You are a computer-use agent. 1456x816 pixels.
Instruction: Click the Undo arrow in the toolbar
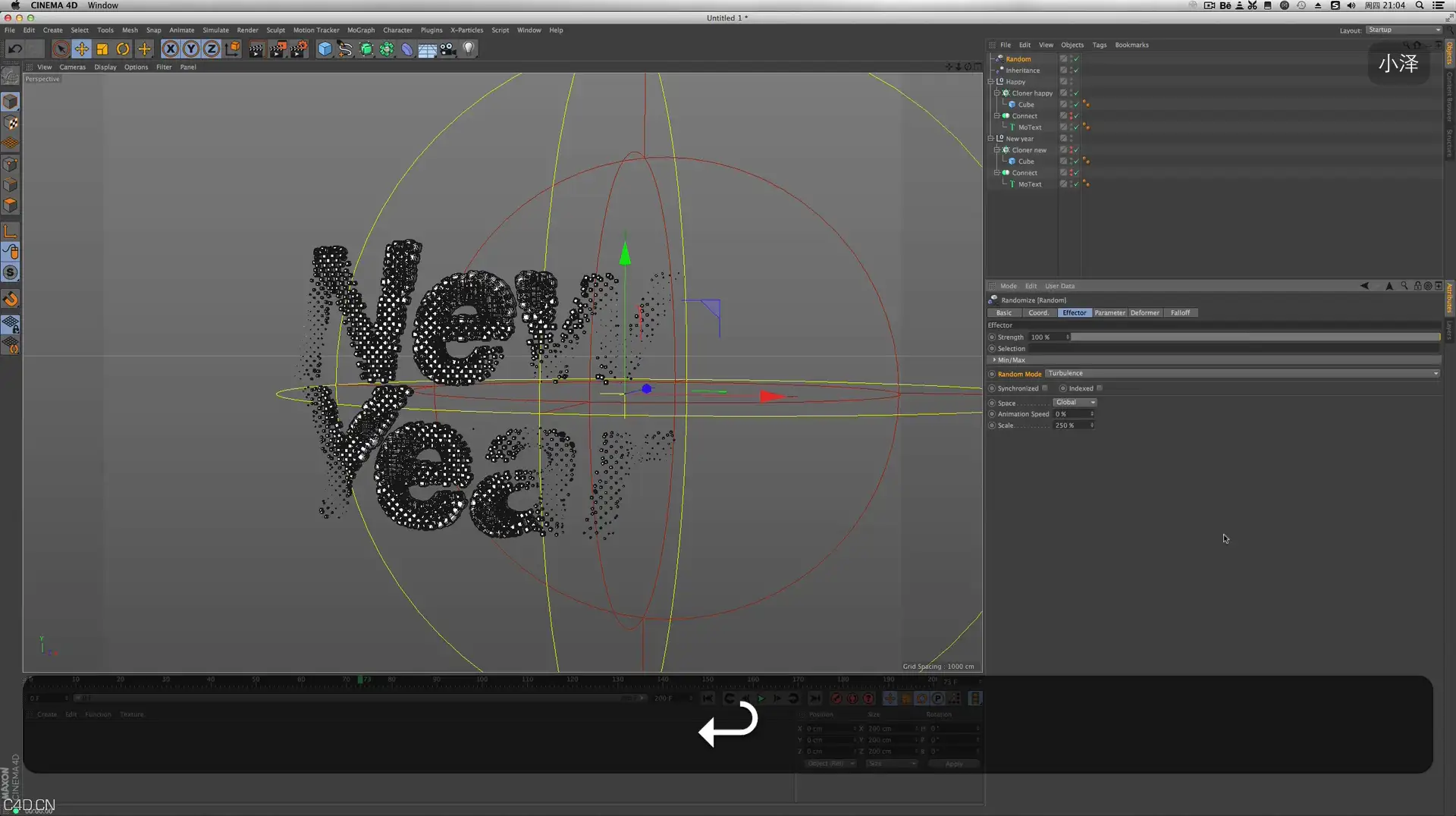click(14, 49)
